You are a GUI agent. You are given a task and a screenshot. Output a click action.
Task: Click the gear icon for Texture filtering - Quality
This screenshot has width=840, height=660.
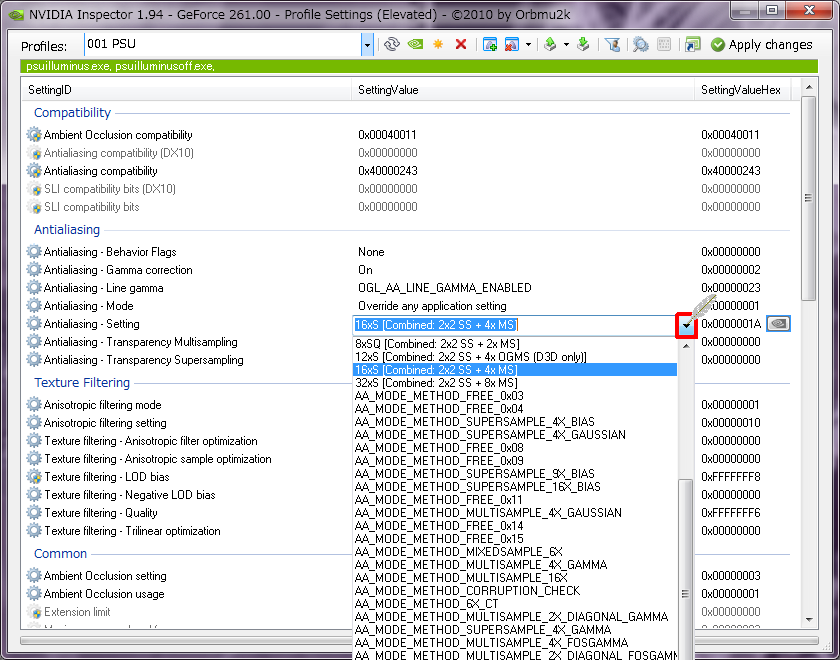(x=34, y=513)
